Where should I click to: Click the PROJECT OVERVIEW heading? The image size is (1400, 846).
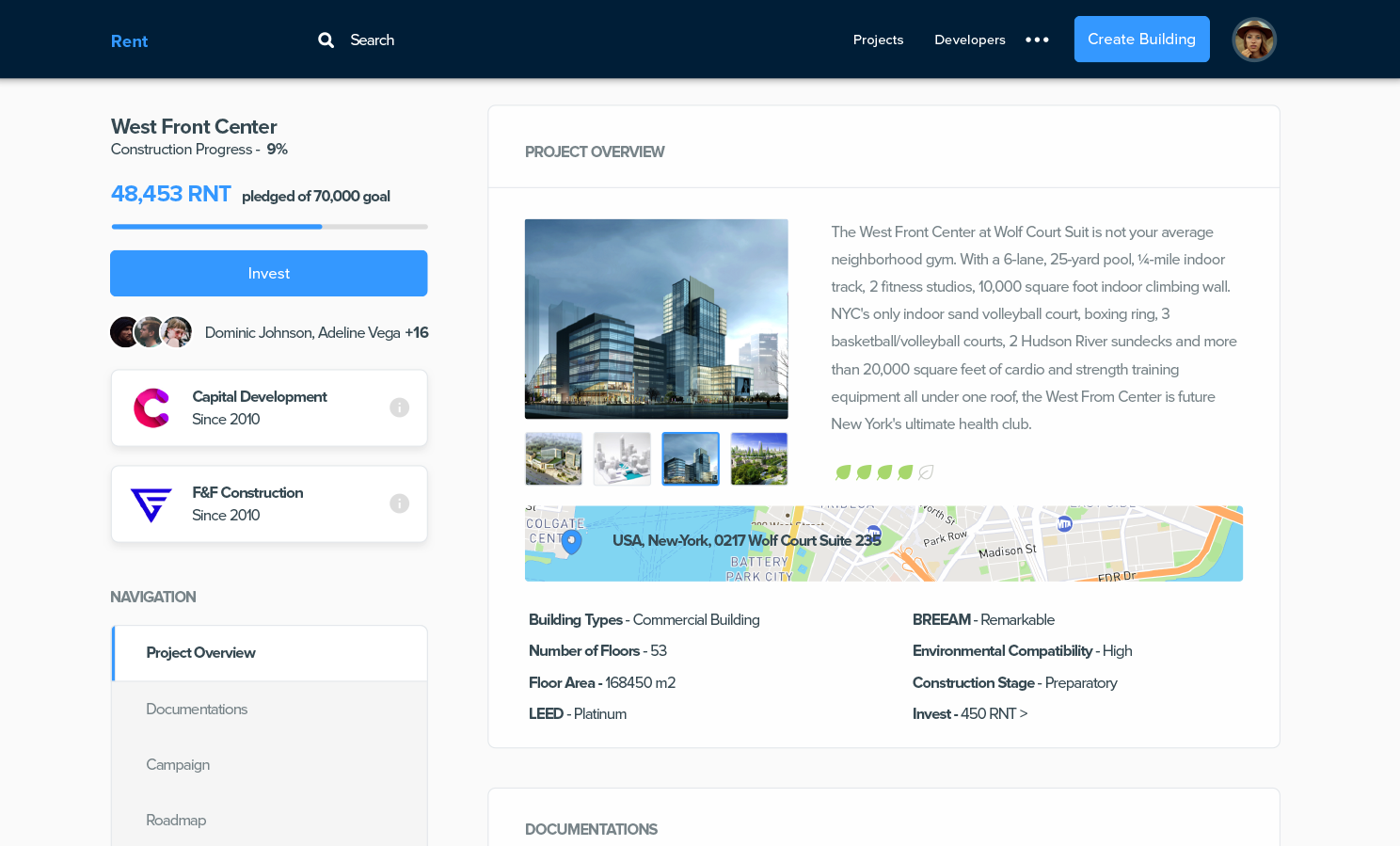[595, 152]
